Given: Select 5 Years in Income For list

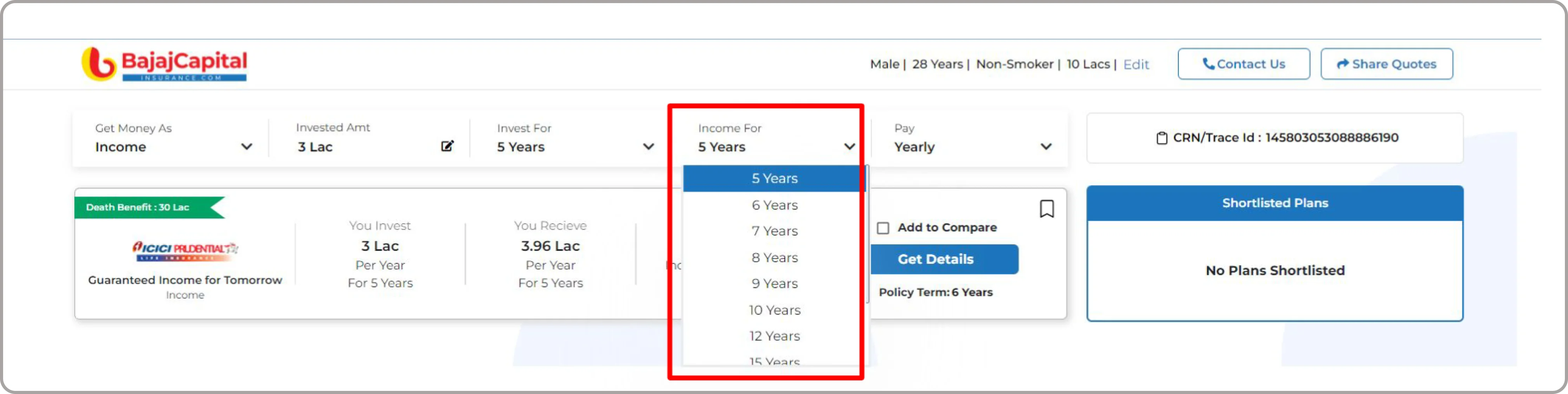Looking at the screenshot, I should (774, 179).
